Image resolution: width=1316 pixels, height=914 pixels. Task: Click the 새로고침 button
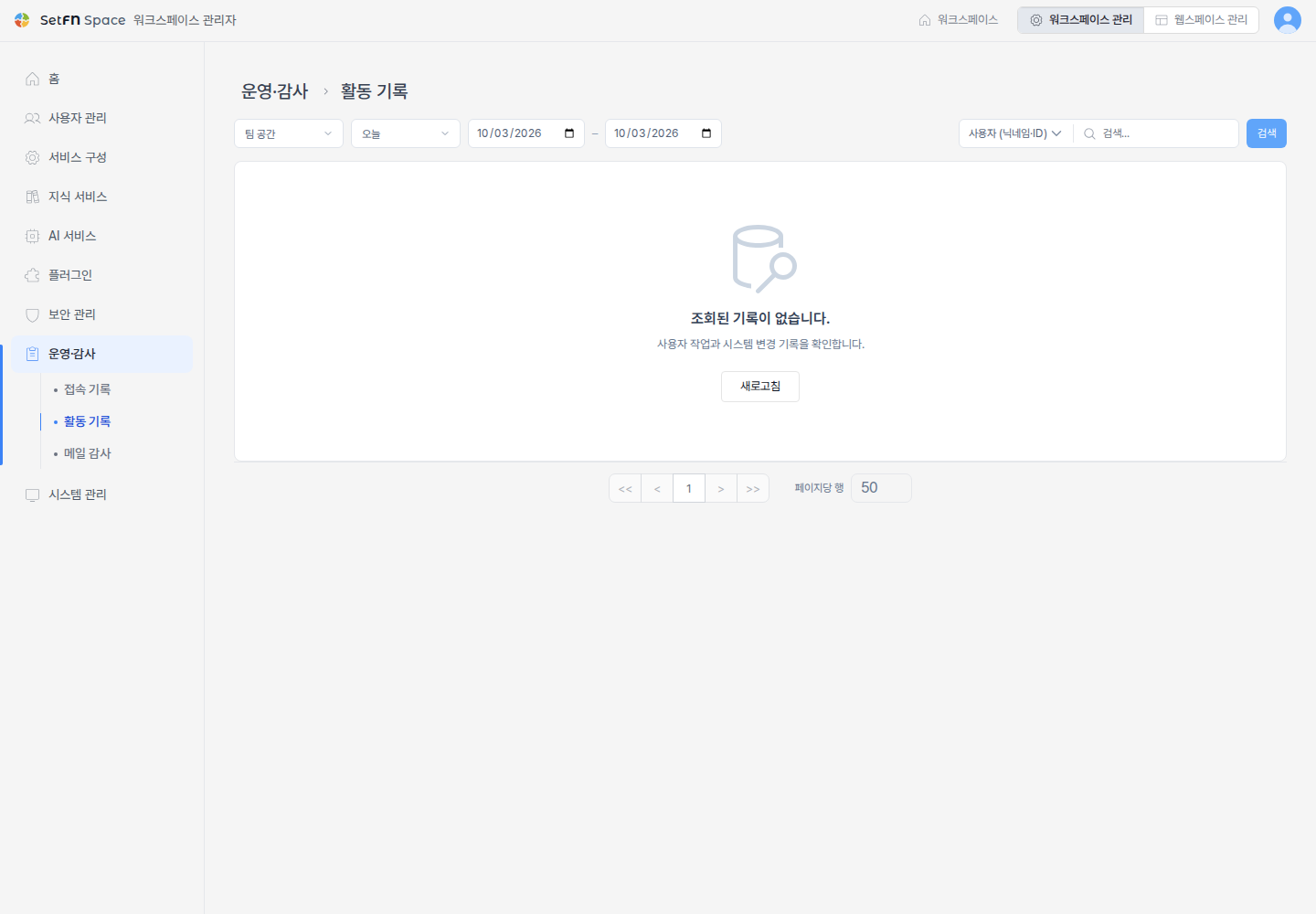click(760, 387)
